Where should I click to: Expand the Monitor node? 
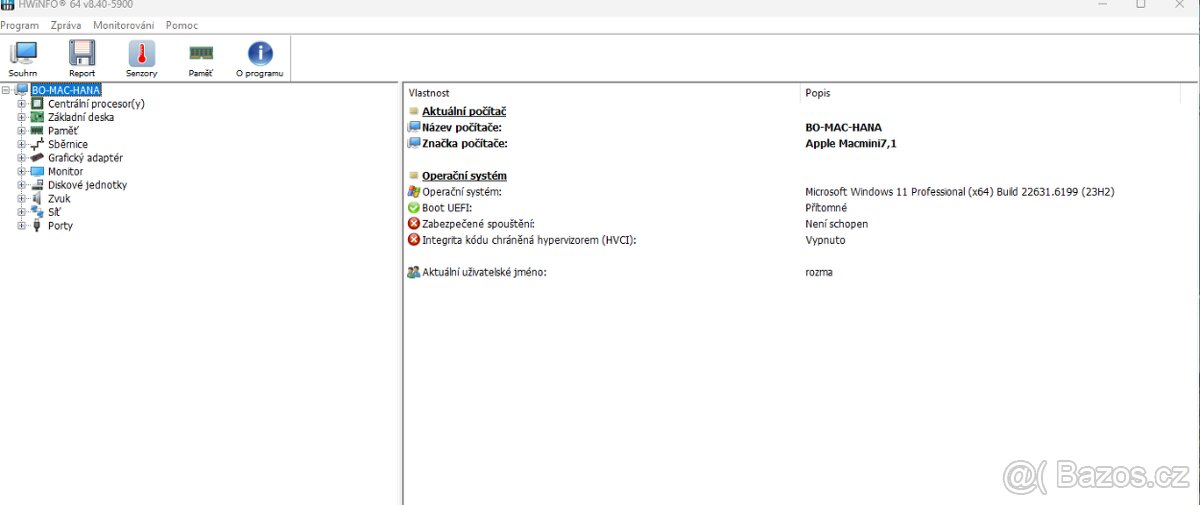click(x=22, y=171)
